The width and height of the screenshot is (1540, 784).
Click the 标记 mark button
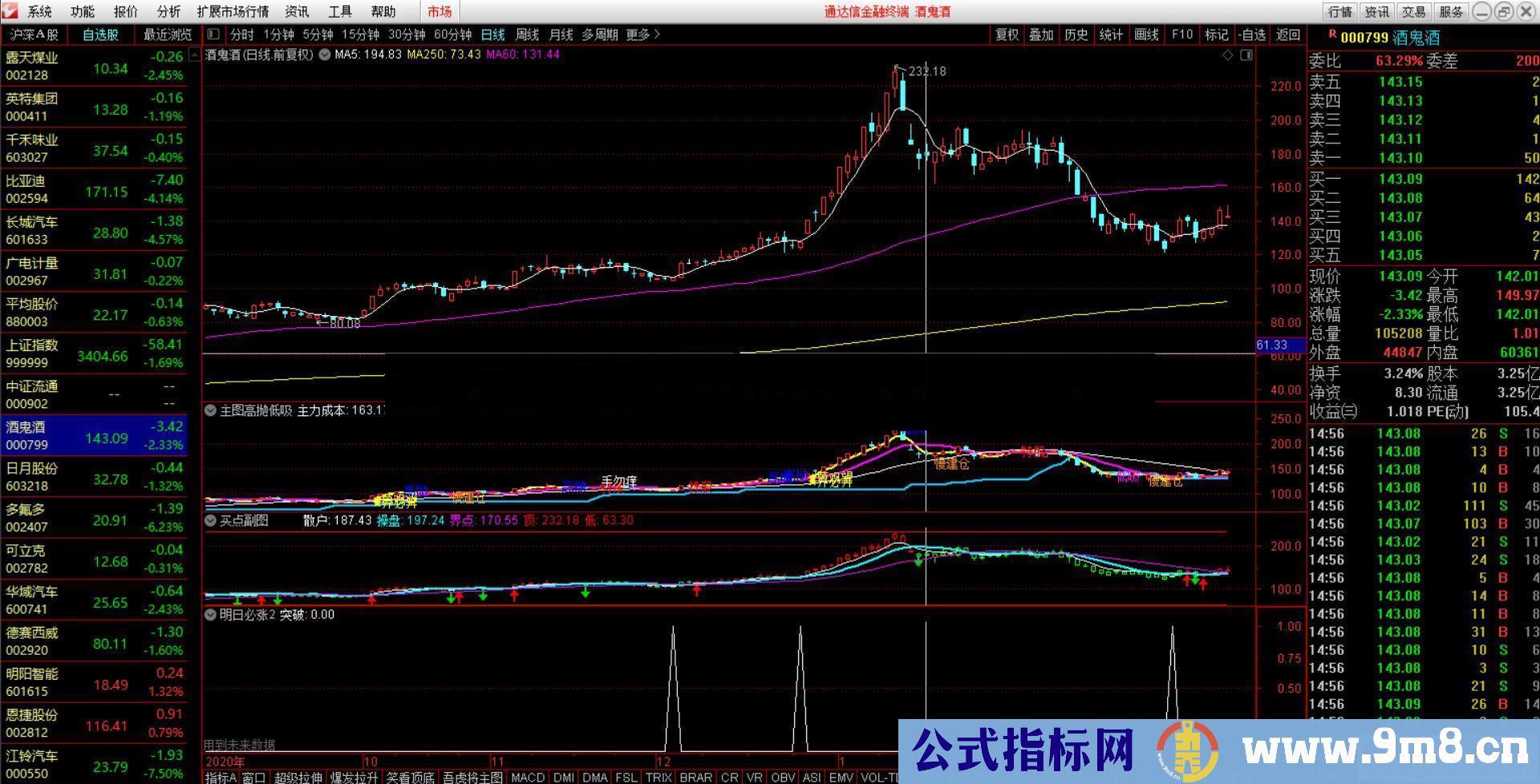[1216, 34]
